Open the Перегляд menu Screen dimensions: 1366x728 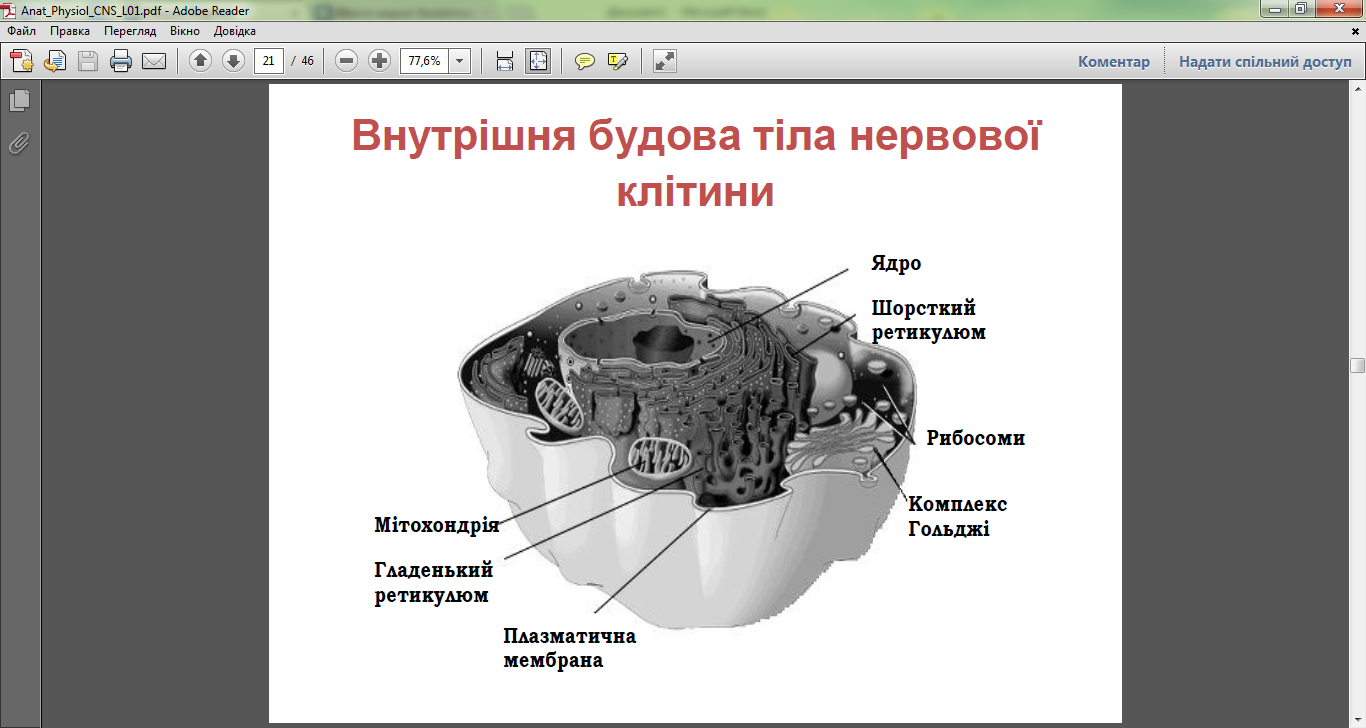tap(130, 31)
